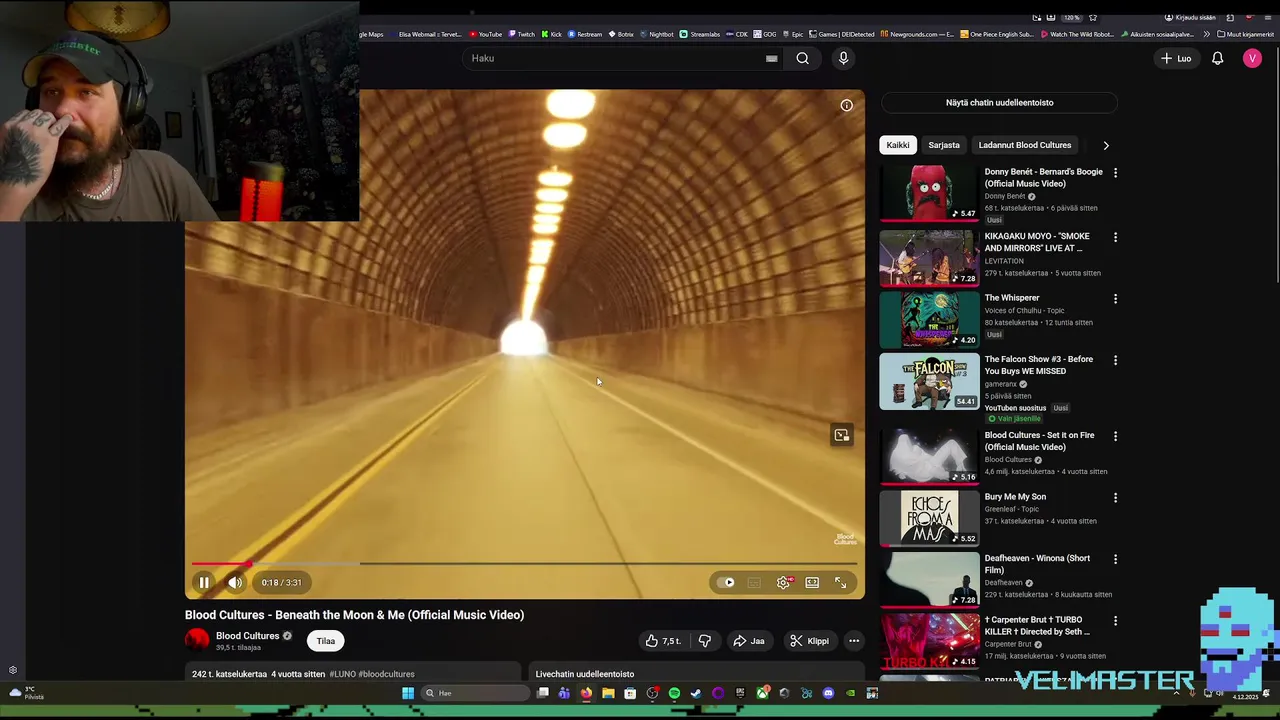
Task: Show more bookmarks with the overflow chevron
Action: pos(1208,34)
